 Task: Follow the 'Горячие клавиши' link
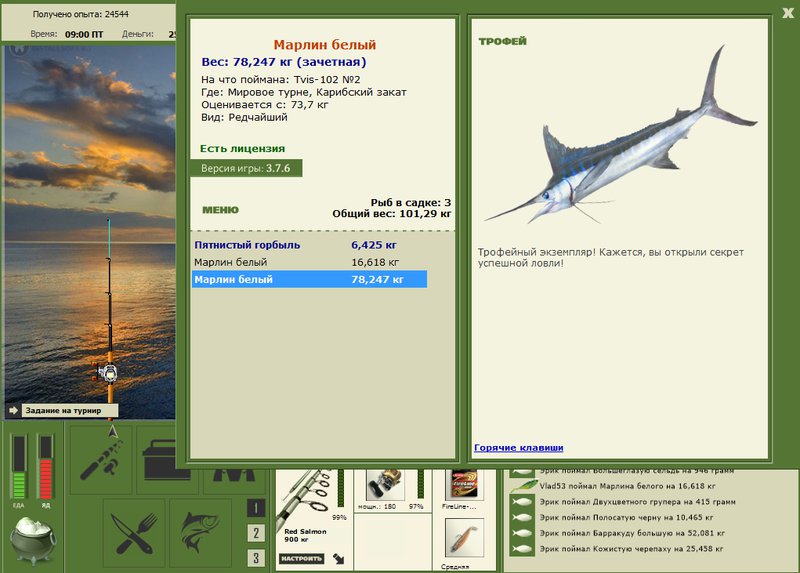click(x=518, y=447)
